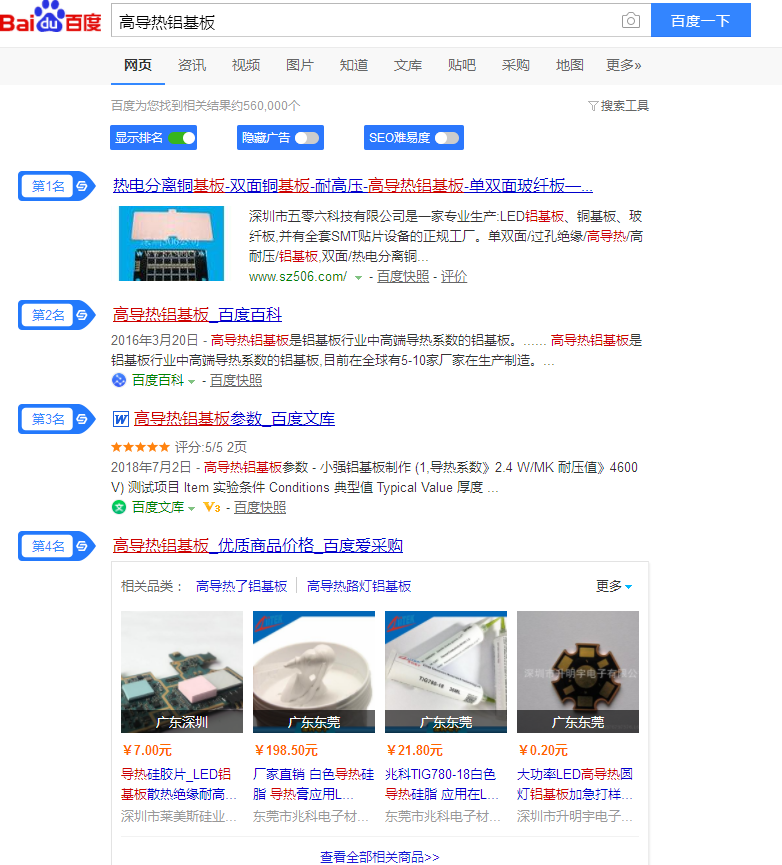Open 高导热铝基板_优质商品价格_百度爱采购 result
This screenshot has height=865, width=782.
tap(258, 546)
